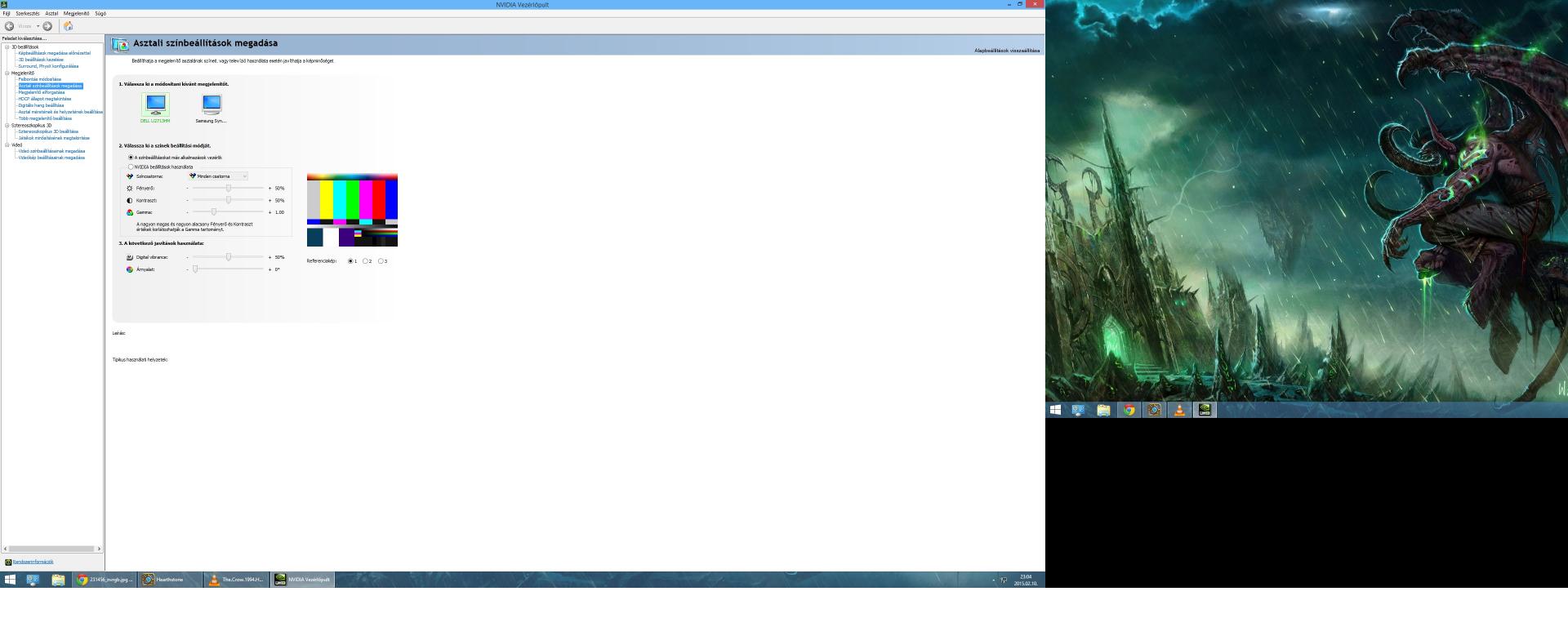1568x627 pixels.
Task: Switch to Chrome 231456_nvrgb.jpg taskbar item
Action: pos(105,580)
